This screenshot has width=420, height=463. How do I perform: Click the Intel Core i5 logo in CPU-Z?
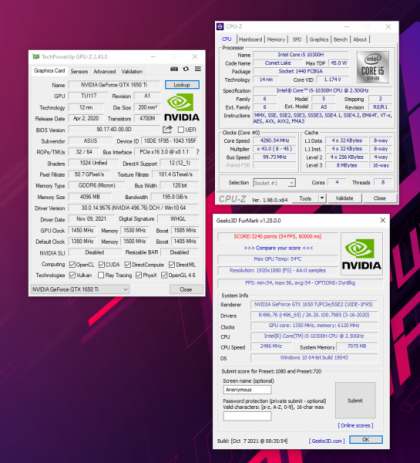pos(373,67)
